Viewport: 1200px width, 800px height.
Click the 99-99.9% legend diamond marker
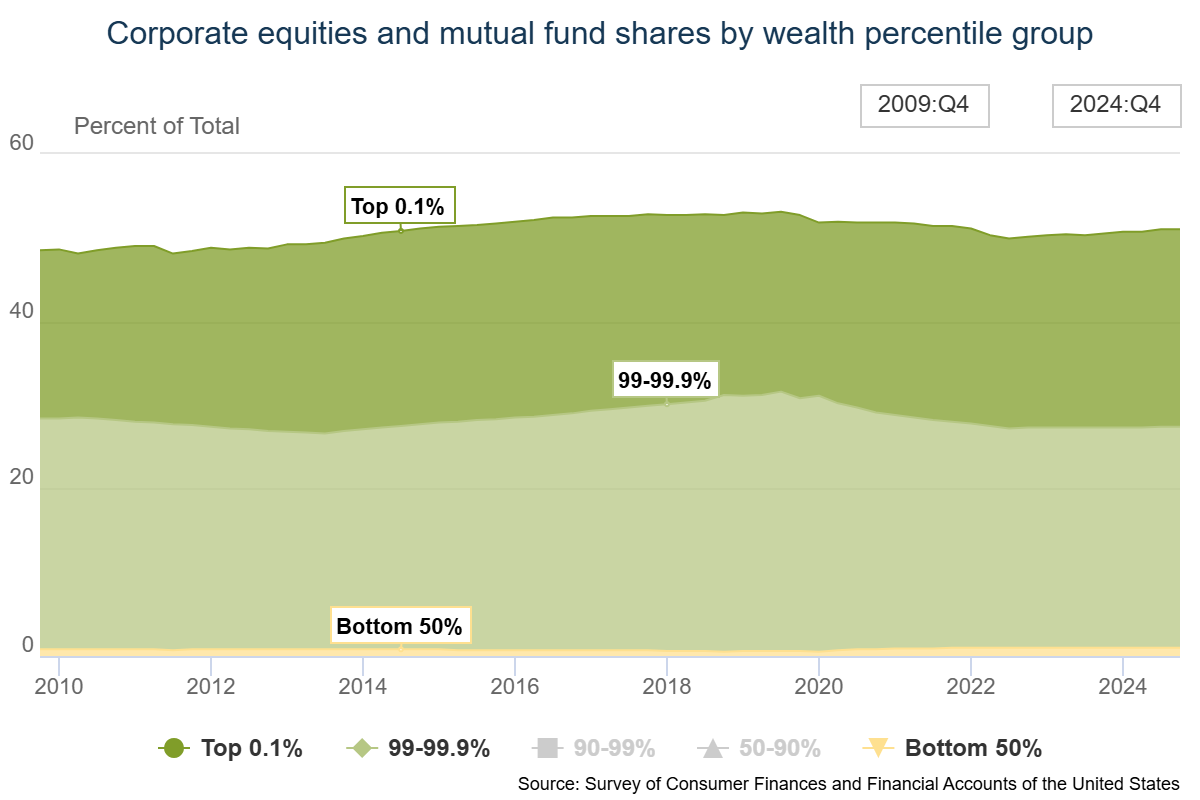361,748
